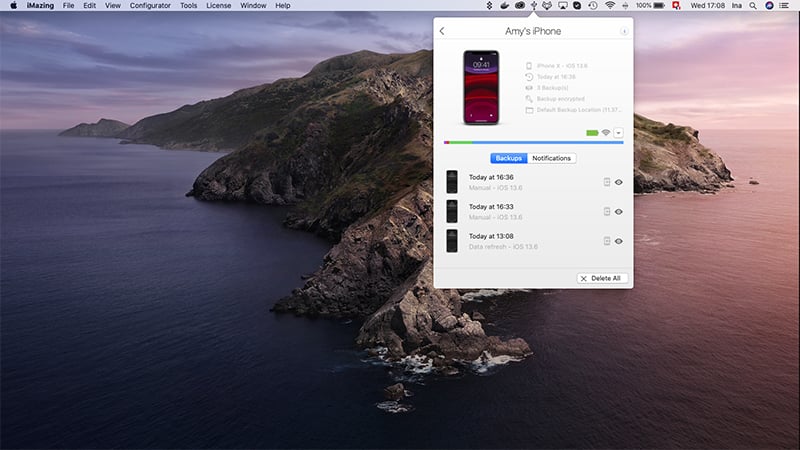The width and height of the screenshot is (800, 450).
Task: Open the Help menu
Action: 283,6
